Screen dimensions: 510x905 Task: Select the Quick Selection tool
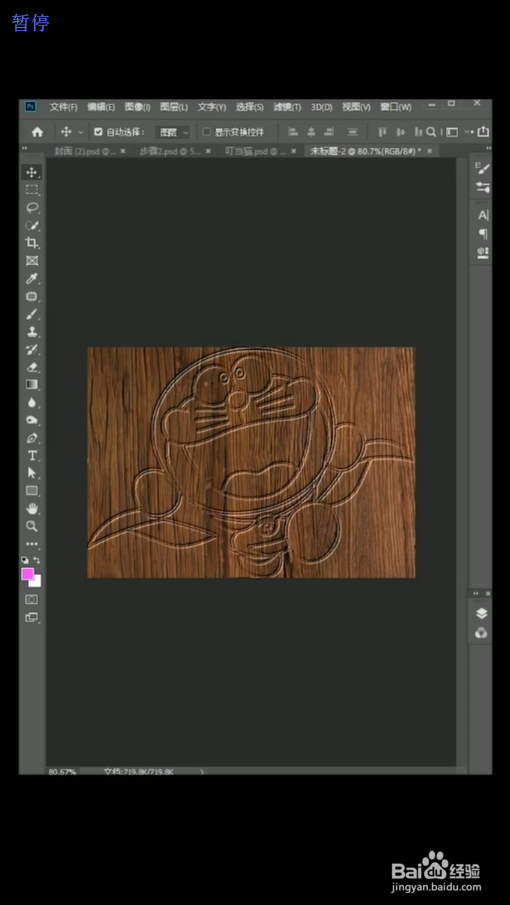[32, 225]
